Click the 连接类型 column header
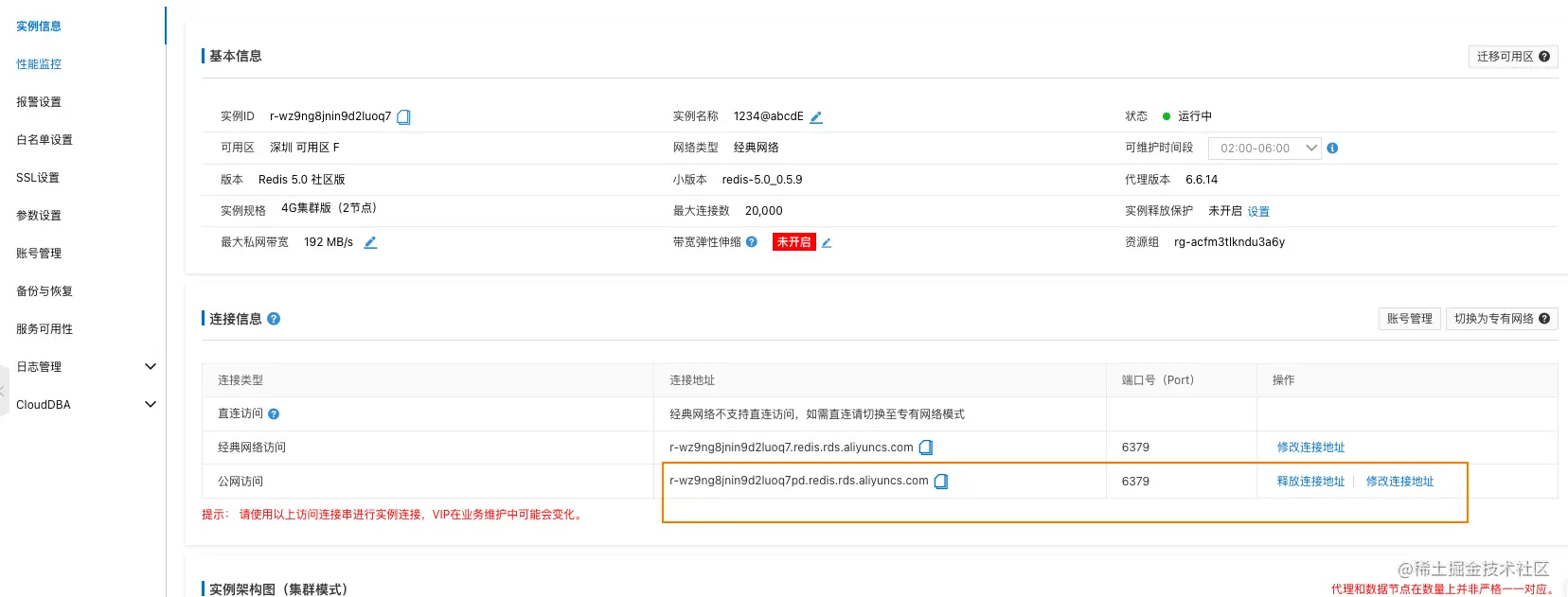Screen dimensions: 1568x597 241,380
